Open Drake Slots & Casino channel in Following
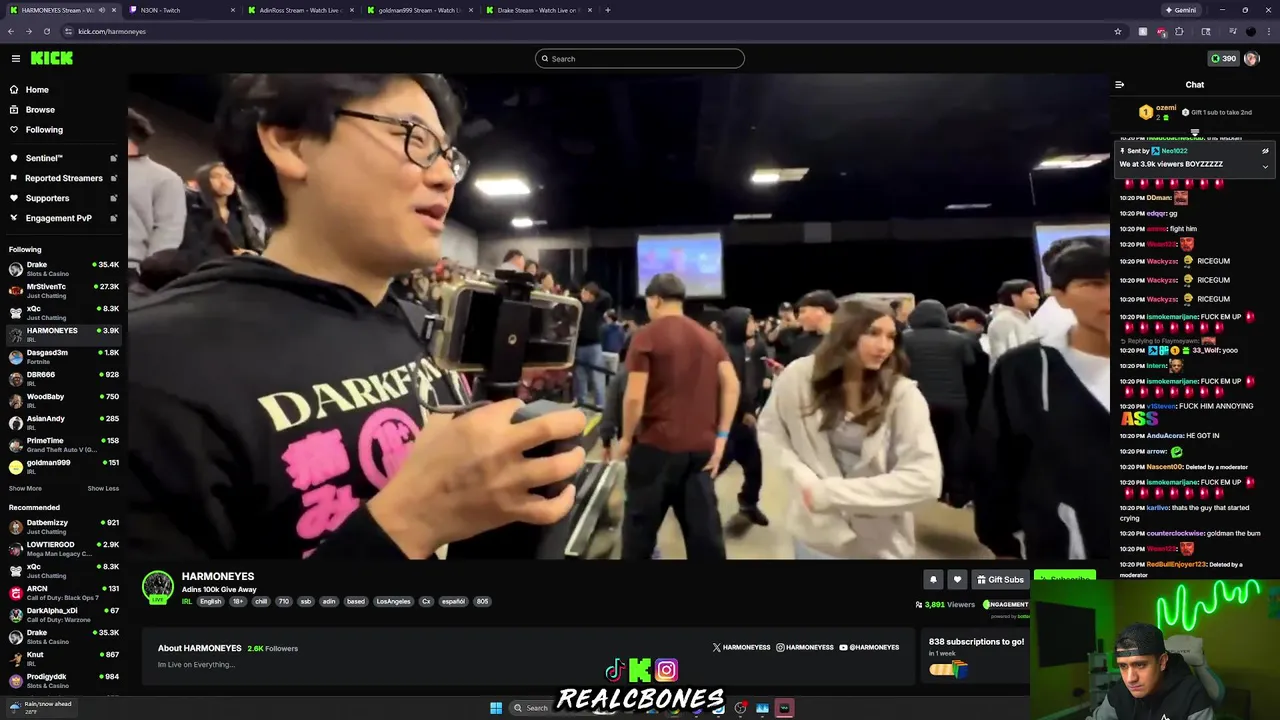This screenshot has height=720, width=1280. pos(64,269)
